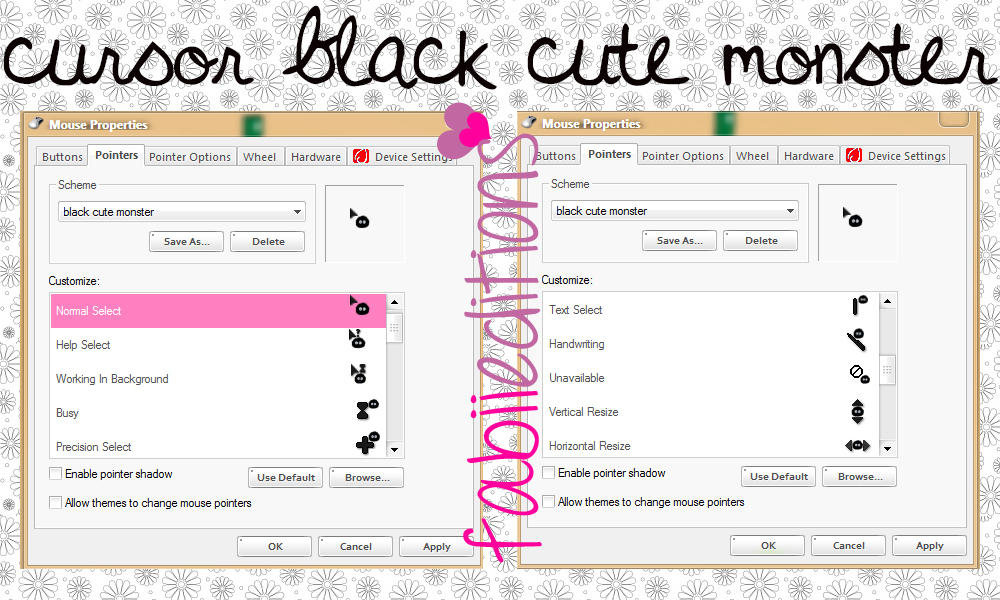Click the Save As button

pos(186,241)
